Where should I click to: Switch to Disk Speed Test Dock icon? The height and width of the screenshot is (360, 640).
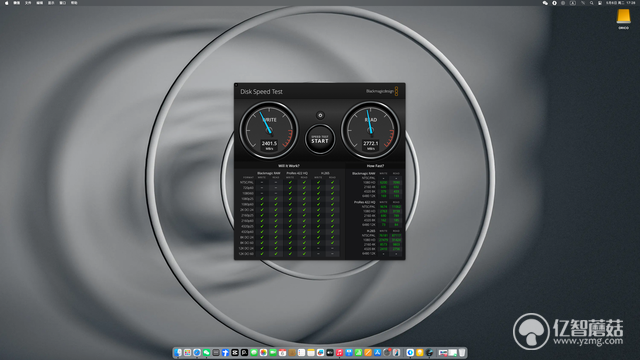pos(429,352)
